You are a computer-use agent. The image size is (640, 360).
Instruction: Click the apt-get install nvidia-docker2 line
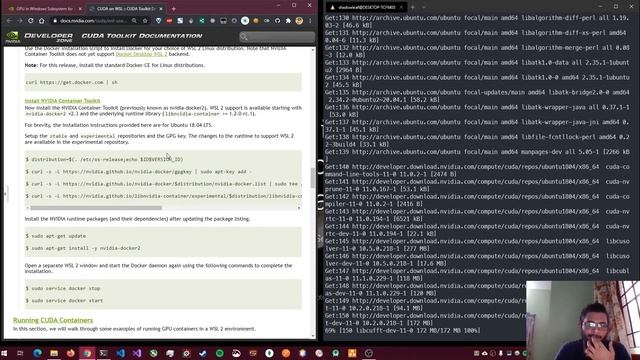pyautogui.click(x=83, y=248)
